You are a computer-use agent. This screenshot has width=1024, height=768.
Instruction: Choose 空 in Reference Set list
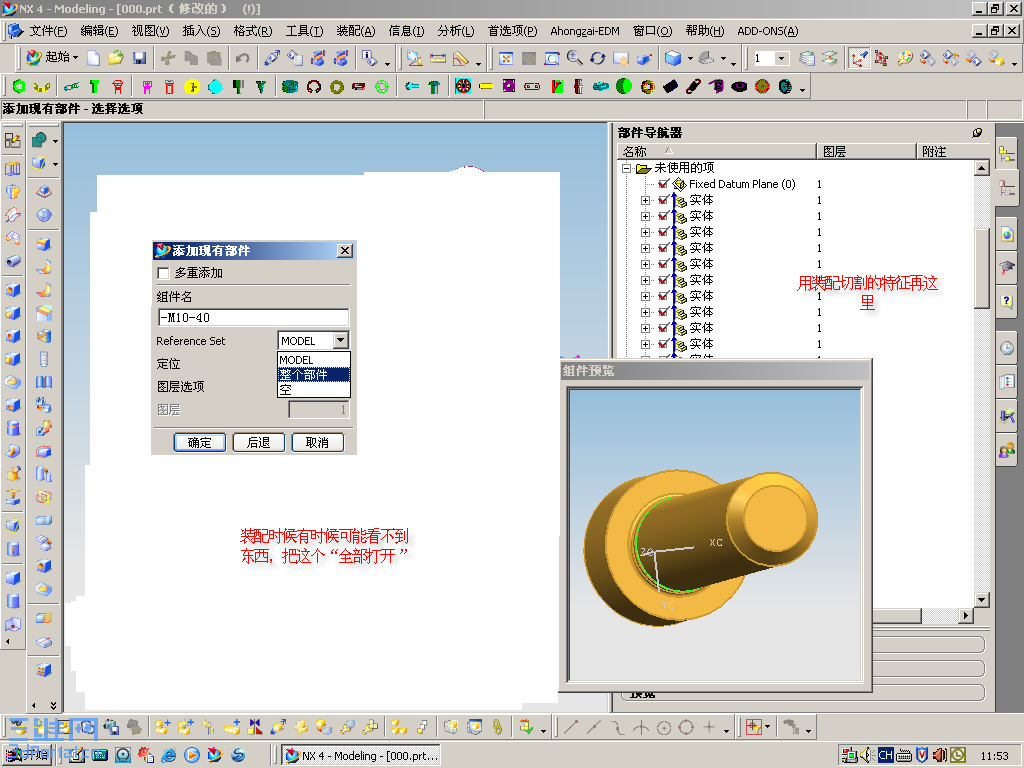click(x=313, y=390)
